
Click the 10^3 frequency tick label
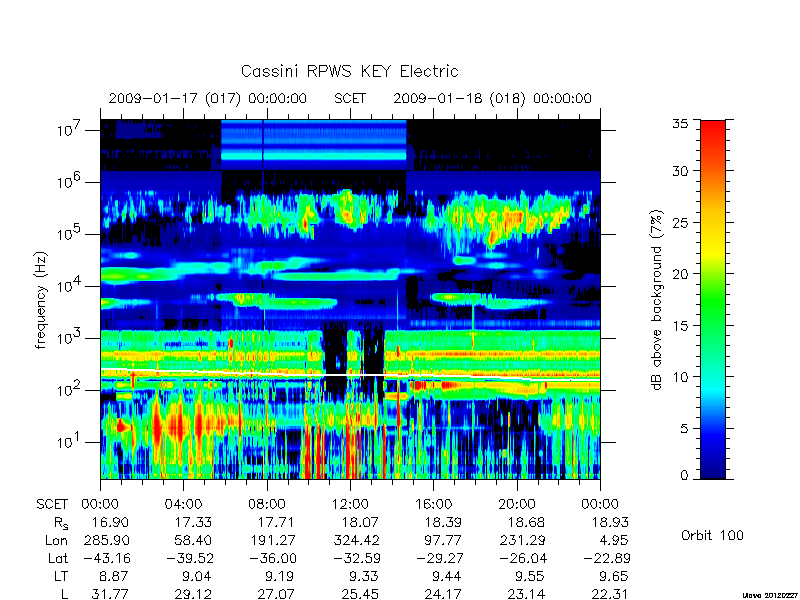tap(69, 337)
